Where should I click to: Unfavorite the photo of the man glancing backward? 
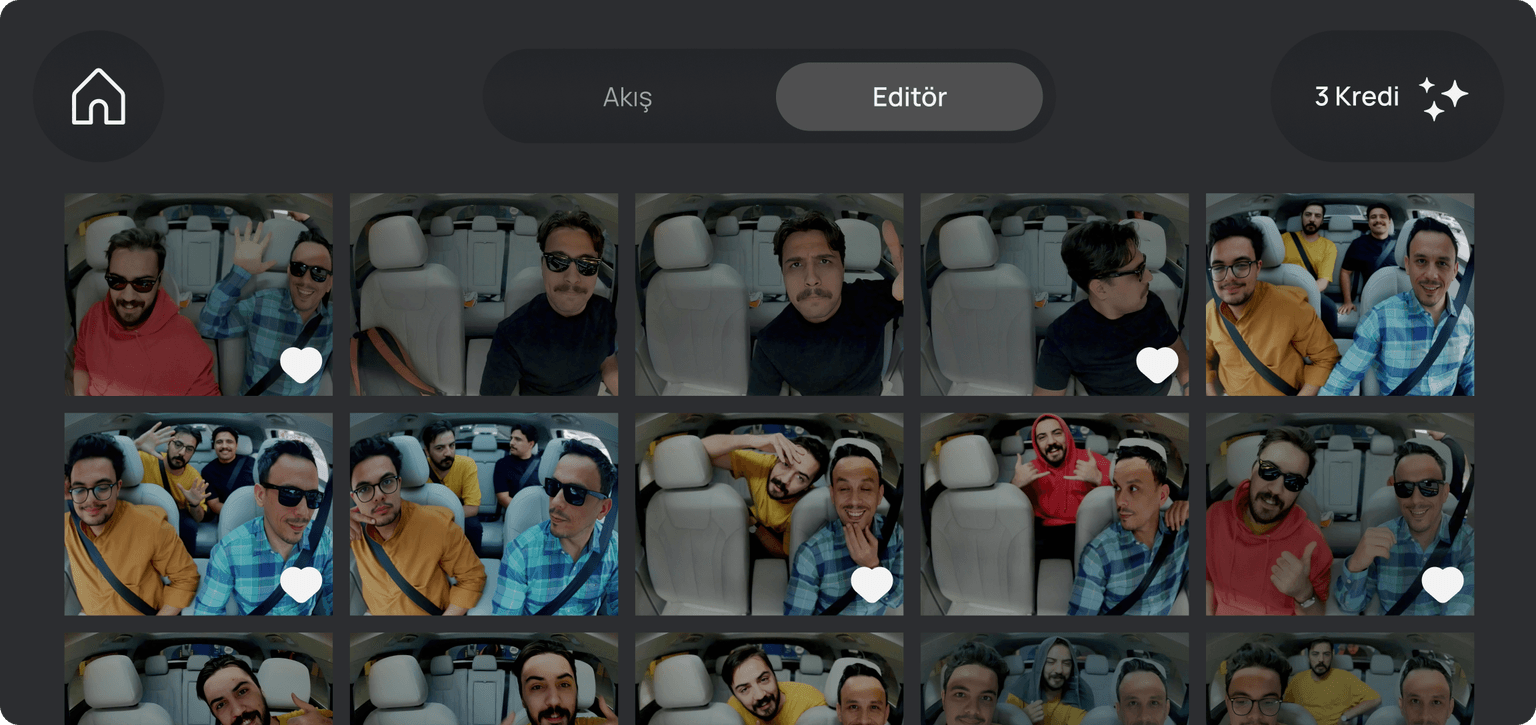coord(1157,364)
